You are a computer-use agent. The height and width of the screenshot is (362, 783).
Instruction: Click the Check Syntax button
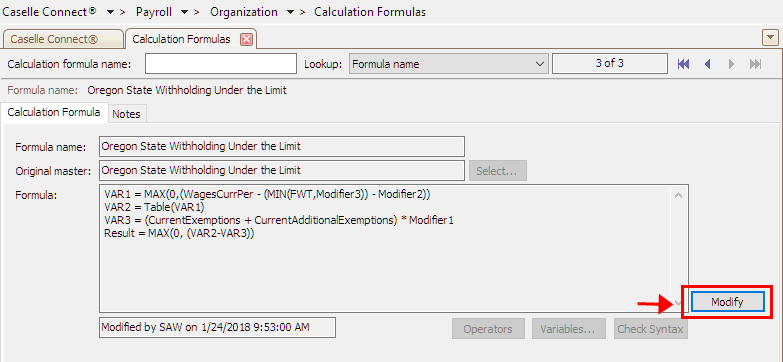650,329
